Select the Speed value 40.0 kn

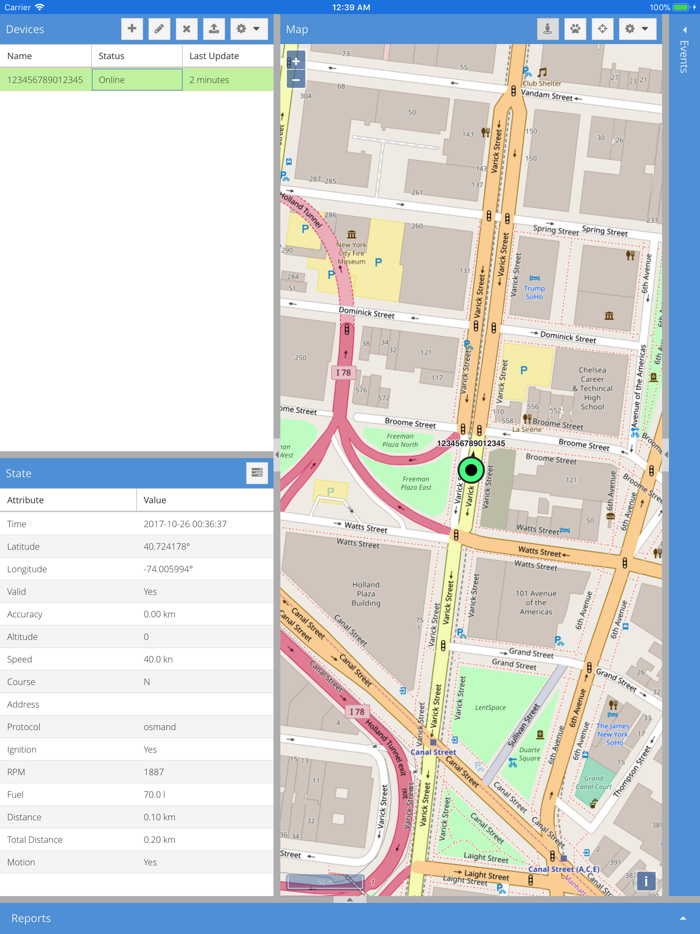[157, 659]
